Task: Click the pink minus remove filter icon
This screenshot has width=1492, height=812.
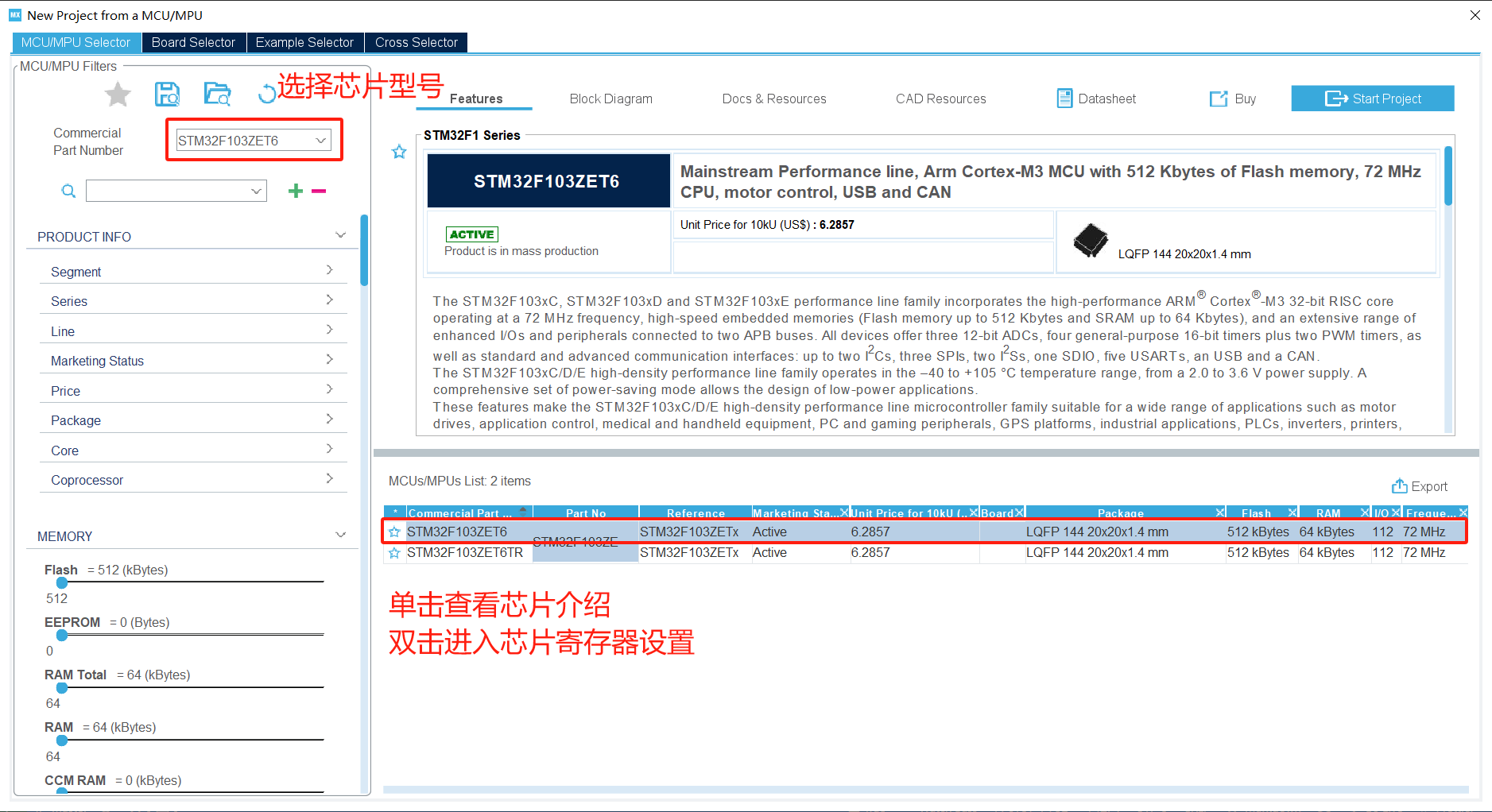Action: point(319,191)
